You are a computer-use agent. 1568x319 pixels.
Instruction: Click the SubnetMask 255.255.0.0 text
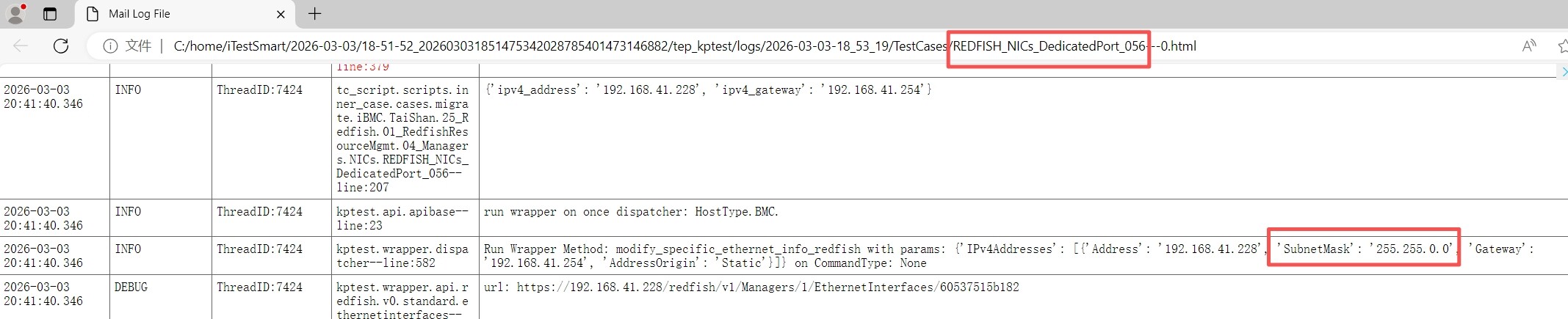[1364, 249]
